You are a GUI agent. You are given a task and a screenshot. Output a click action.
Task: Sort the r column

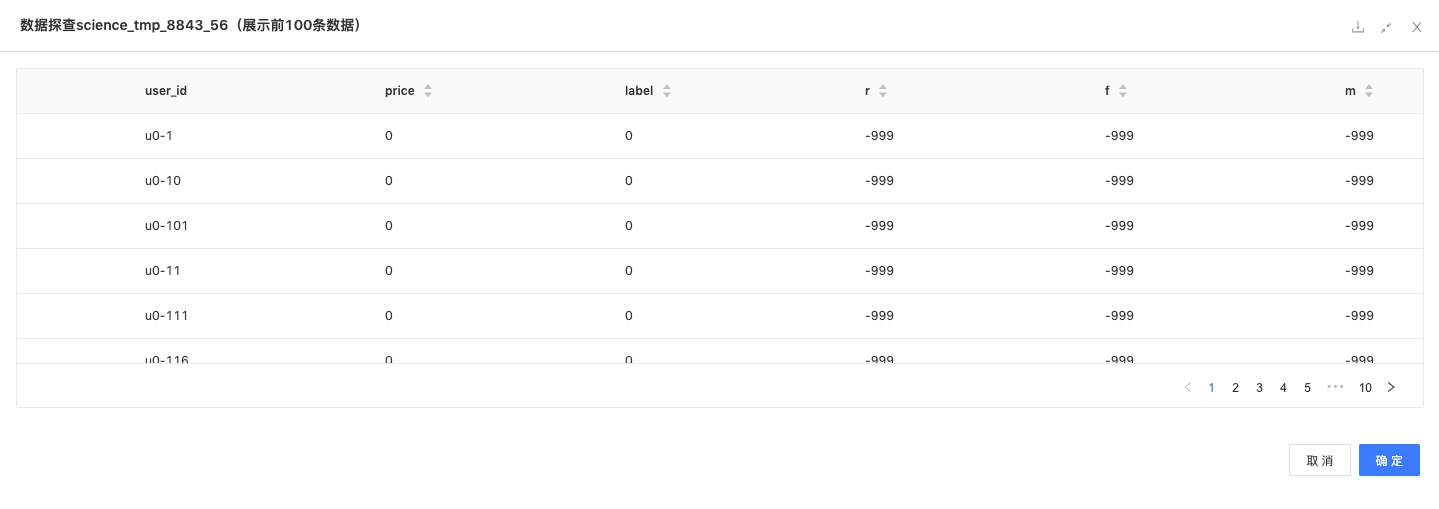pos(883,91)
